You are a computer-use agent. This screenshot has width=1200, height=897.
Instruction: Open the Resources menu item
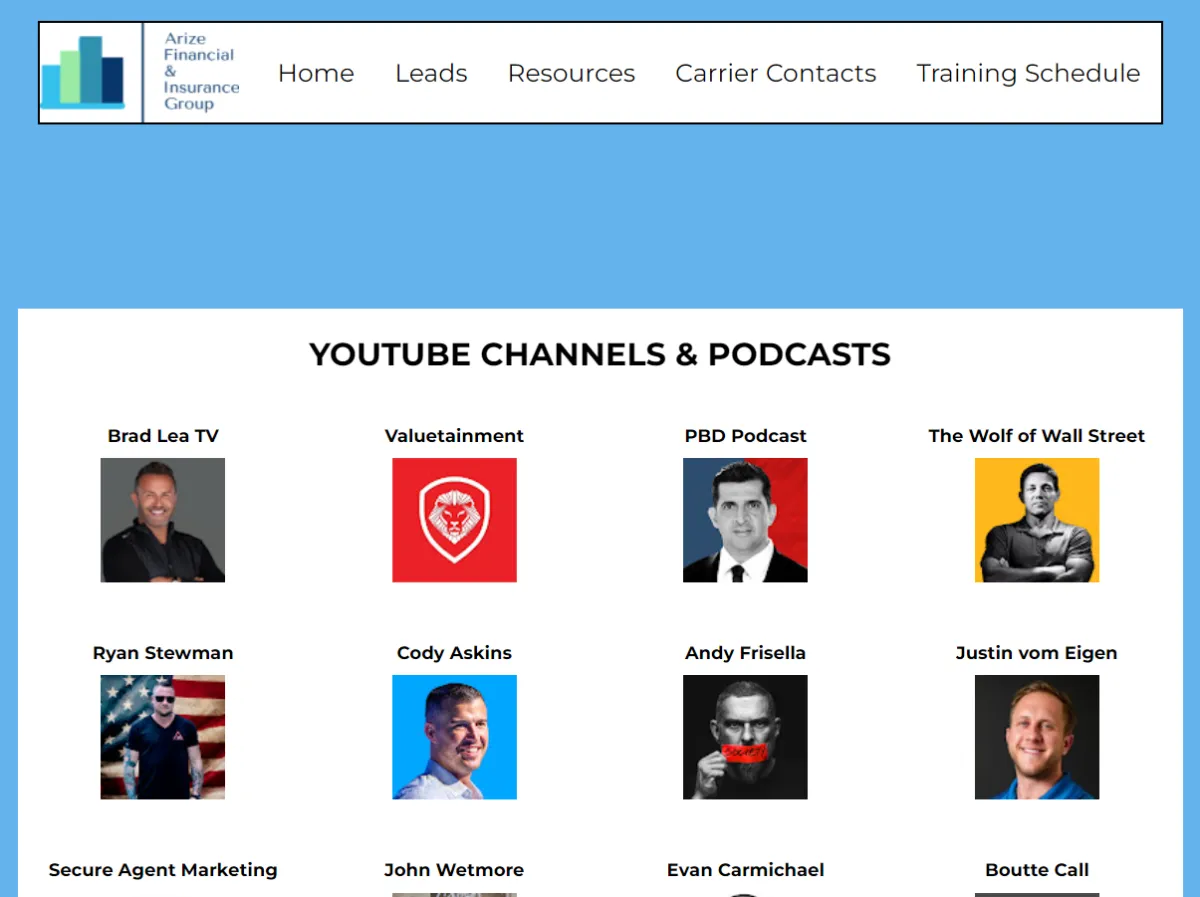coord(571,73)
